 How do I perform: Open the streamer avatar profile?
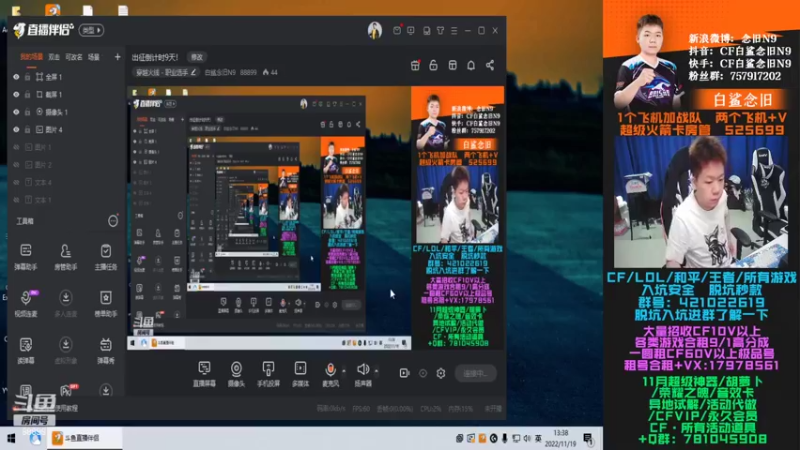click(375, 31)
